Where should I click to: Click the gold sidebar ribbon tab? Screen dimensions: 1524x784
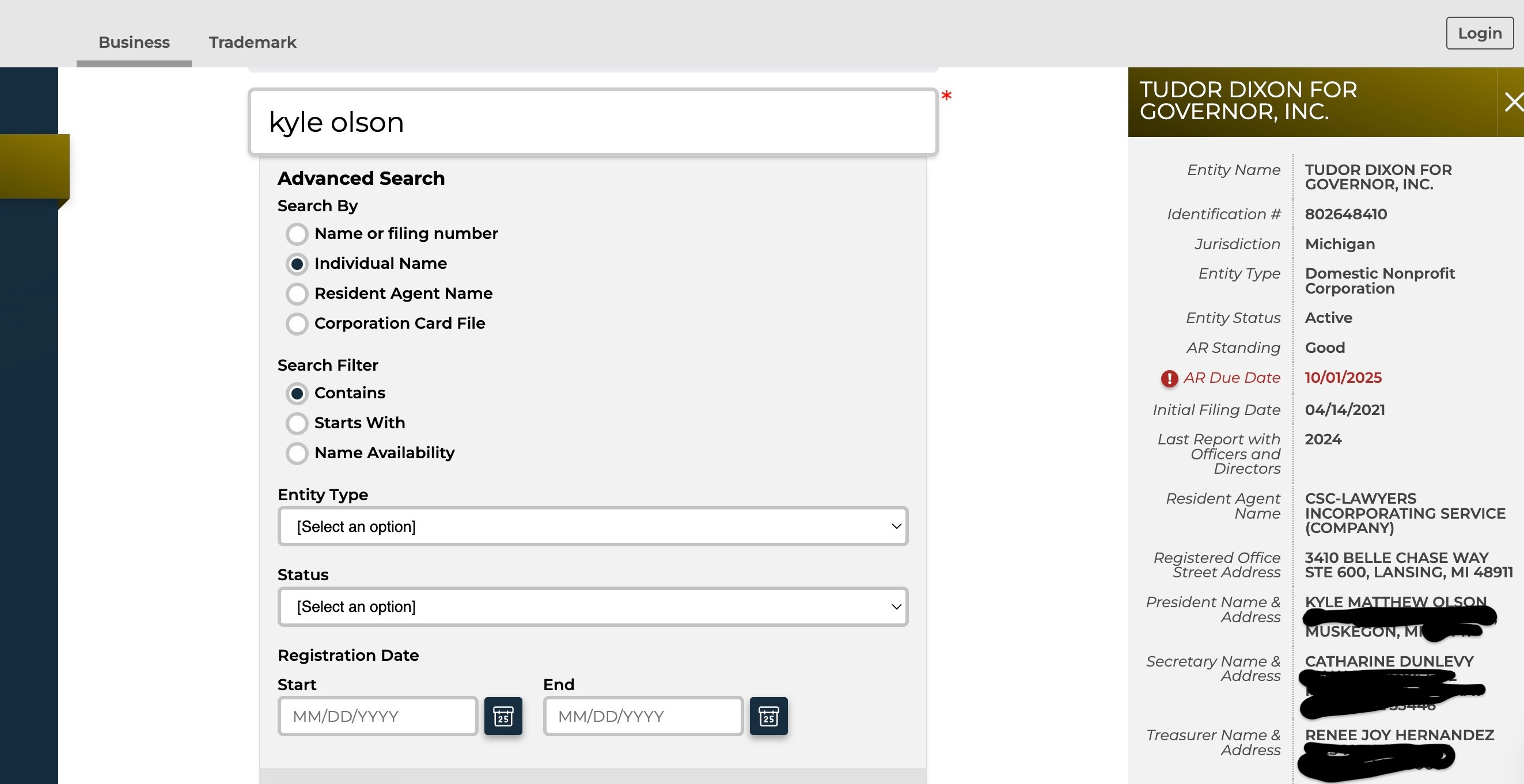coord(35,166)
